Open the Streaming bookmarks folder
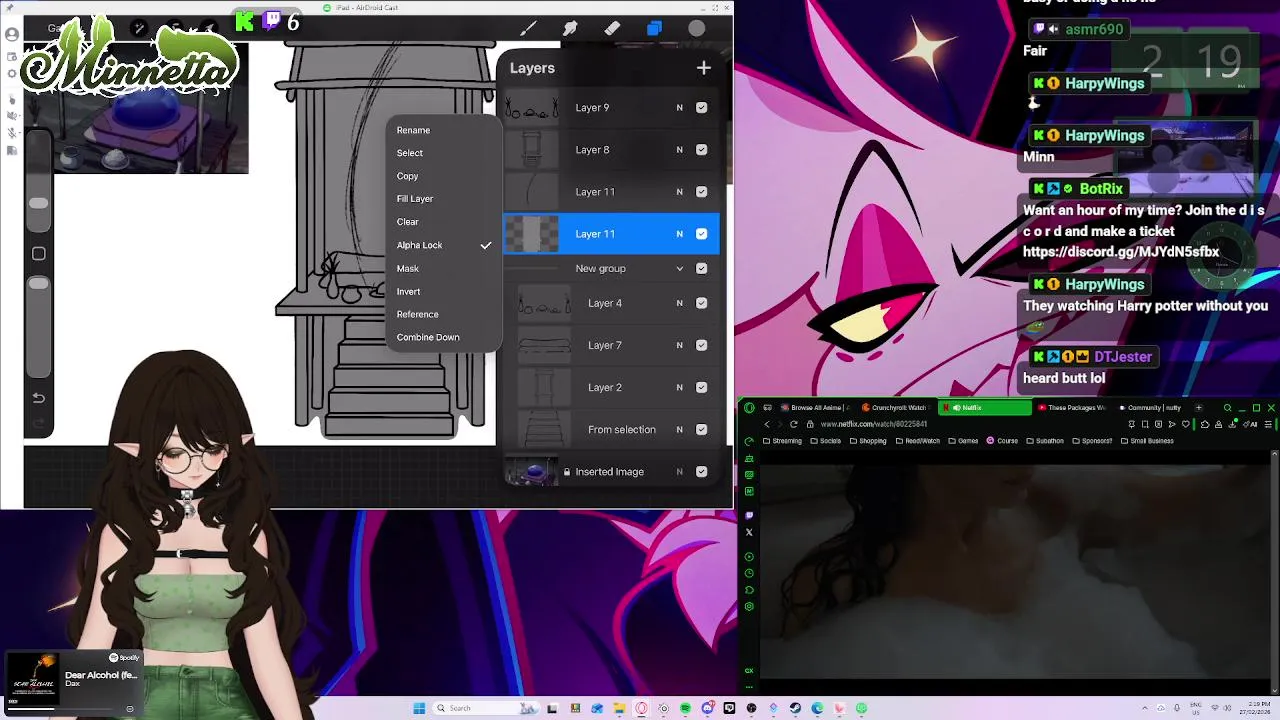Image resolution: width=1280 pixels, height=720 pixels. tap(782, 441)
